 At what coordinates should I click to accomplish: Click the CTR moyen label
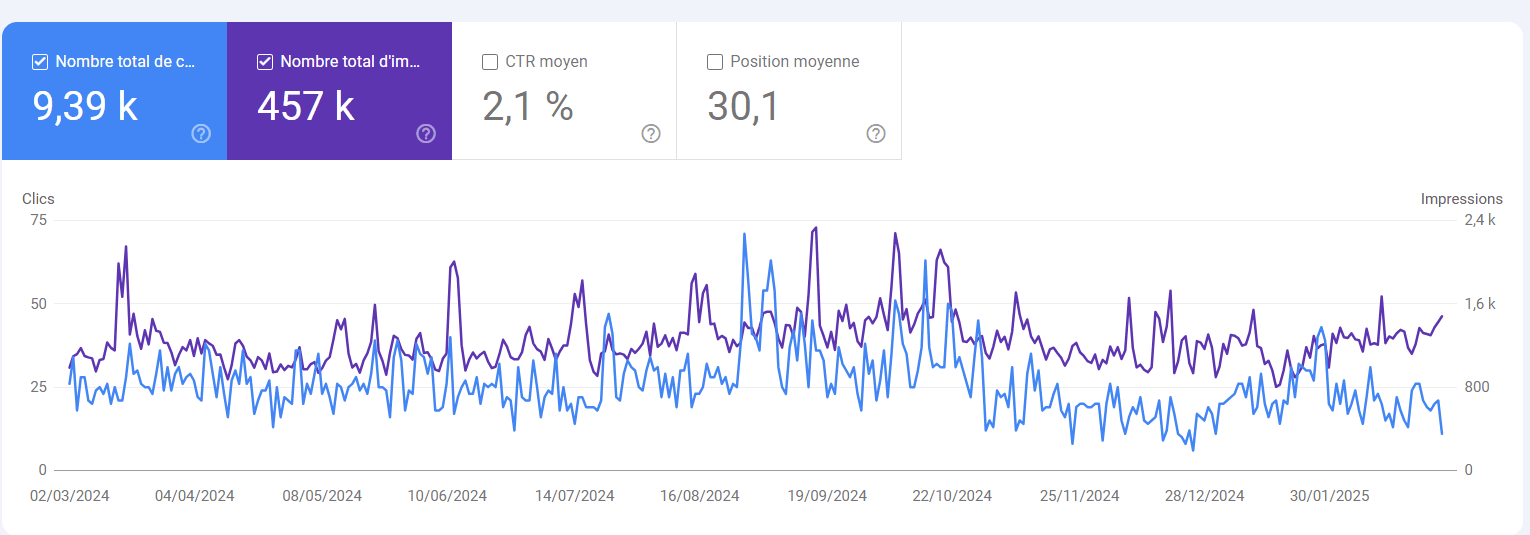pyautogui.click(x=546, y=62)
